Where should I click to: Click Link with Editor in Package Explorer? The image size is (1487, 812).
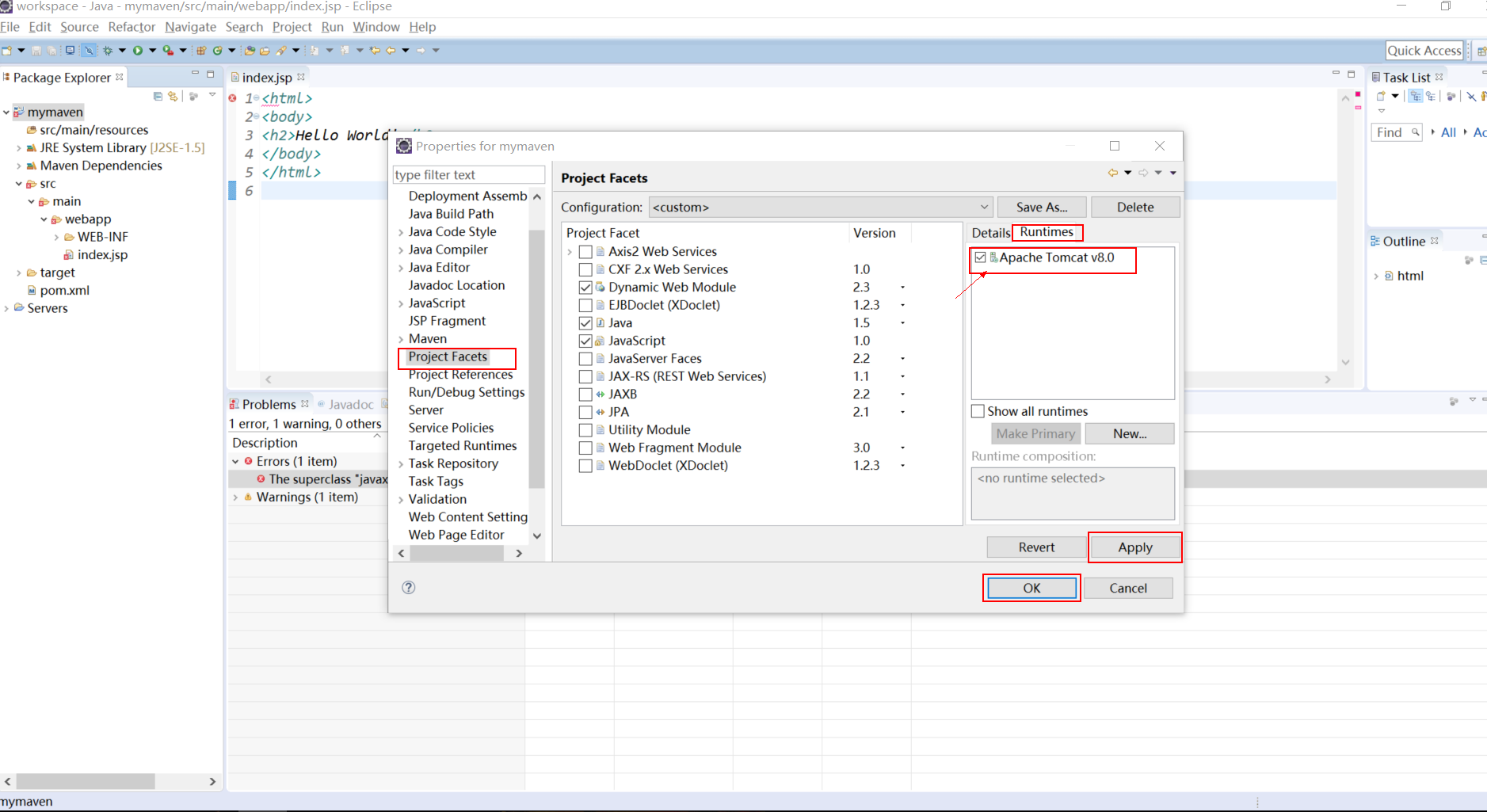[x=173, y=96]
